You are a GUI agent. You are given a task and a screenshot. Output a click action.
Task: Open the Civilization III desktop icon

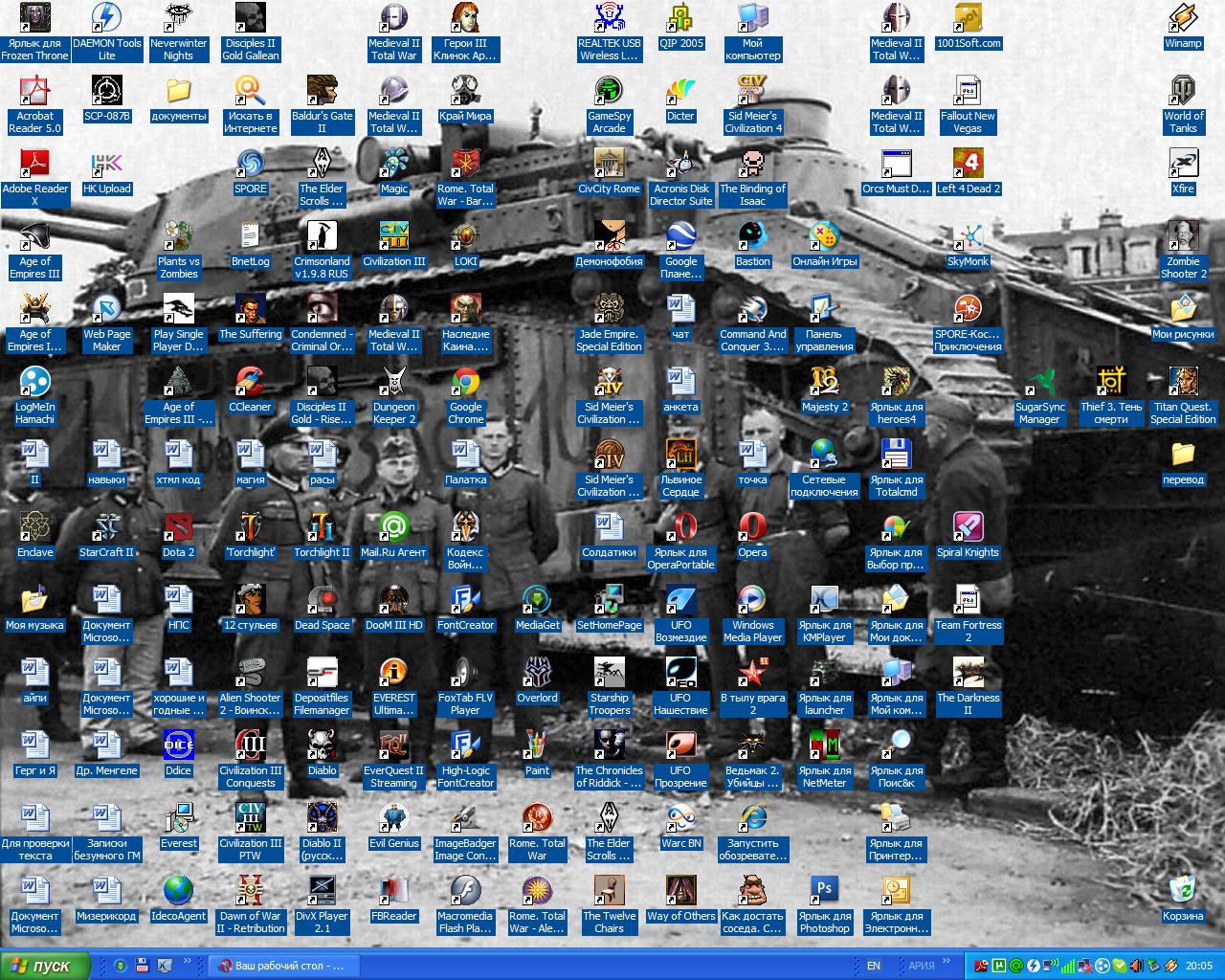393,244
